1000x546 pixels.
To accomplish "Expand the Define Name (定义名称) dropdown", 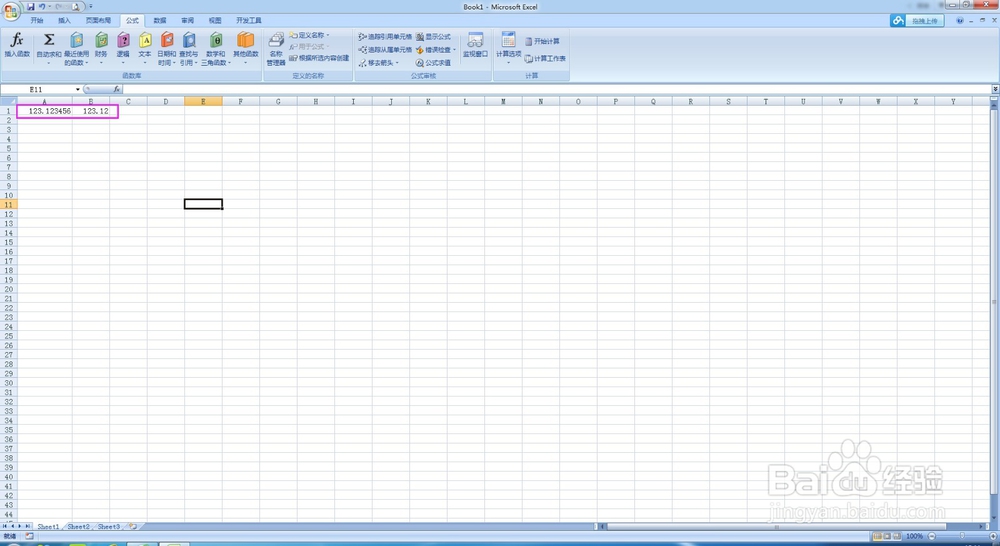I will 328,35.
